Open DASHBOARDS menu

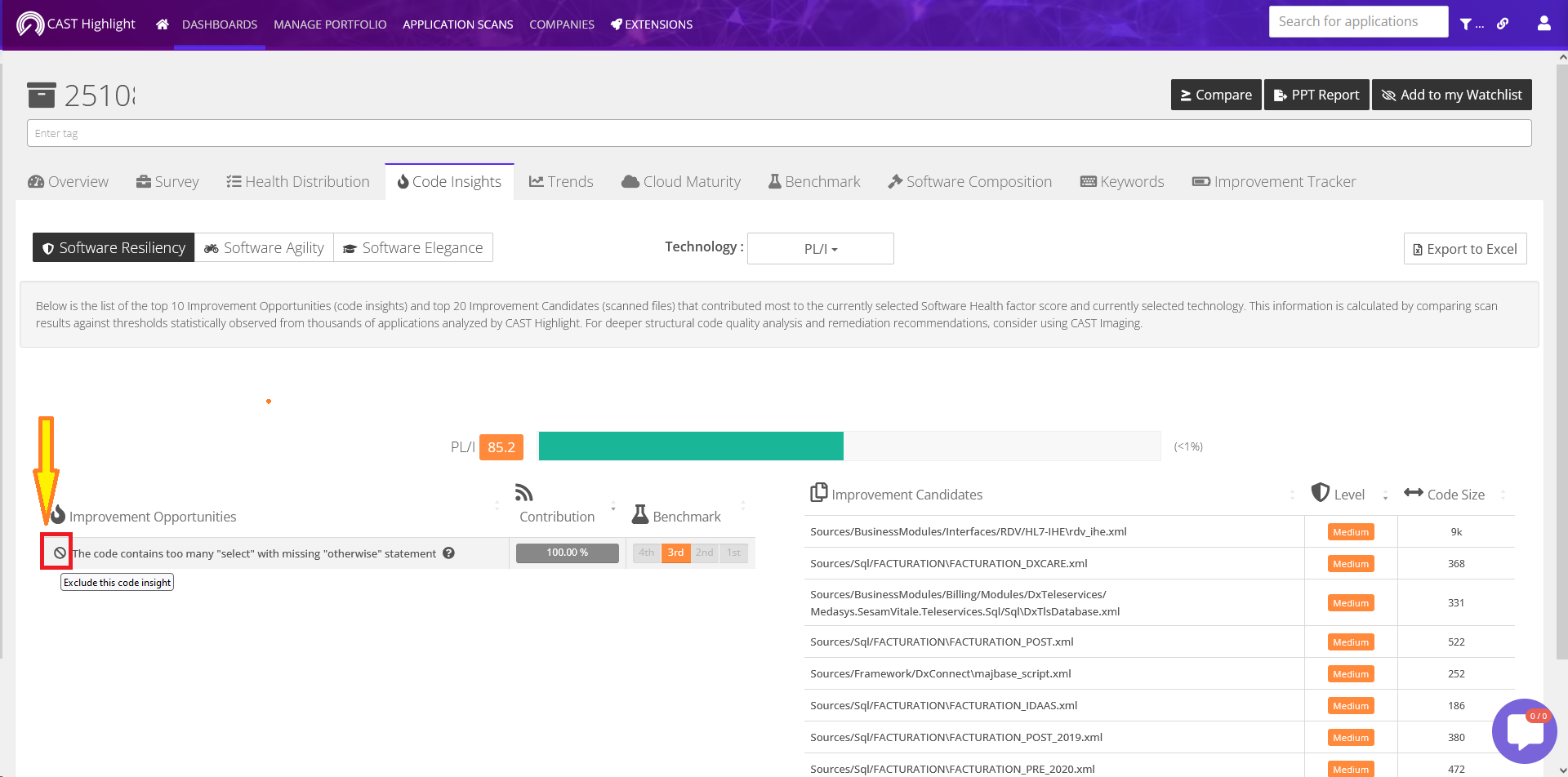[x=220, y=24]
